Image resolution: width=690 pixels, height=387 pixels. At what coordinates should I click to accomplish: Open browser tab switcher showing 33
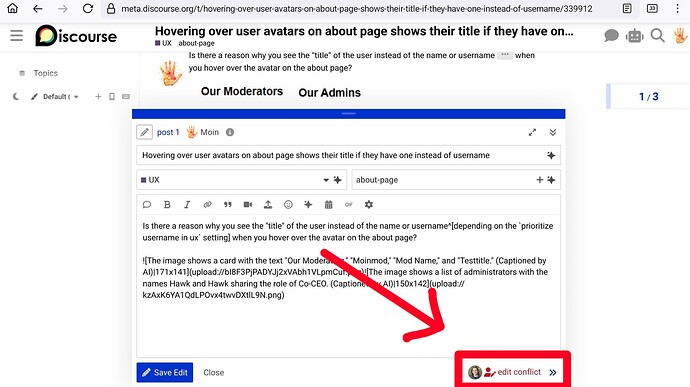(652, 8)
